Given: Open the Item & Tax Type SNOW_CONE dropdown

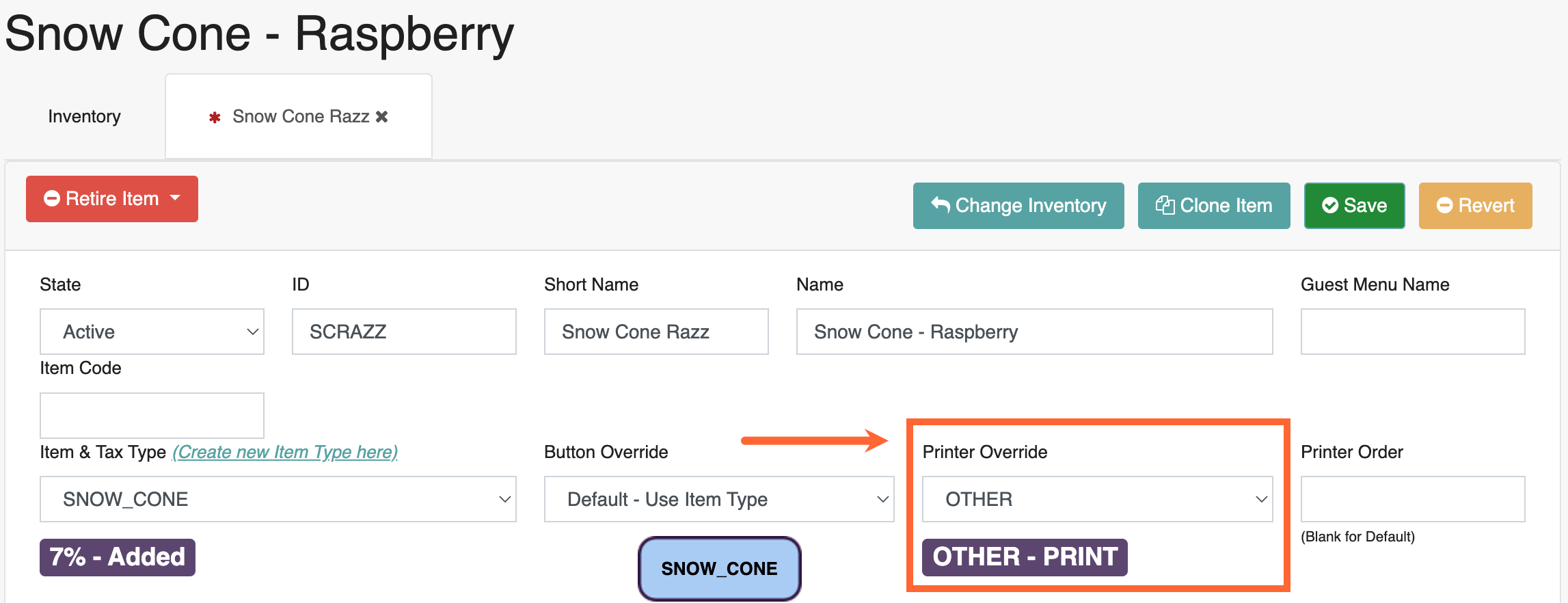Looking at the screenshot, I should click(x=278, y=499).
